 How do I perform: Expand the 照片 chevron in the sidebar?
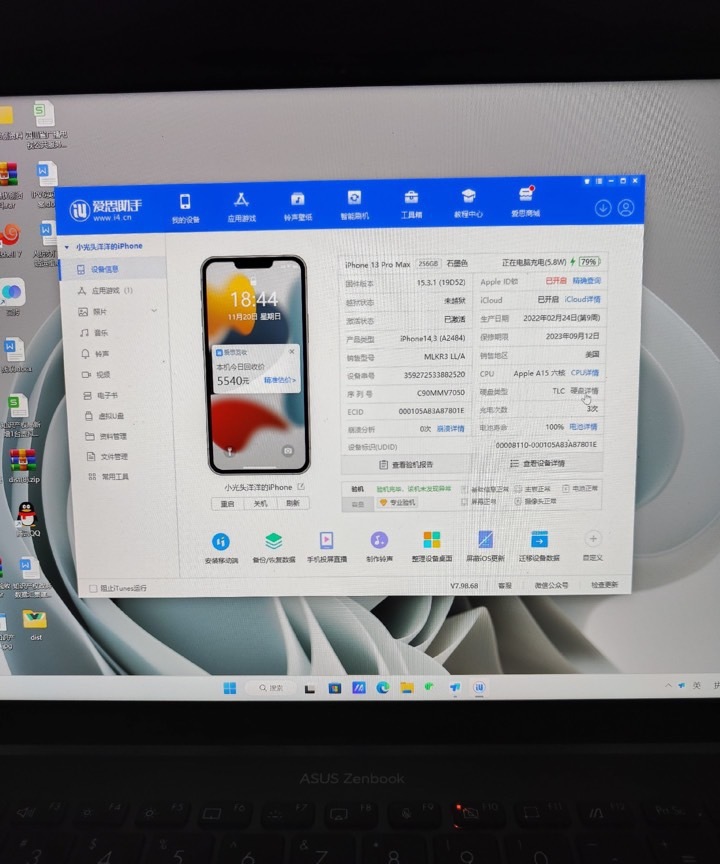[x=154, y=311]
